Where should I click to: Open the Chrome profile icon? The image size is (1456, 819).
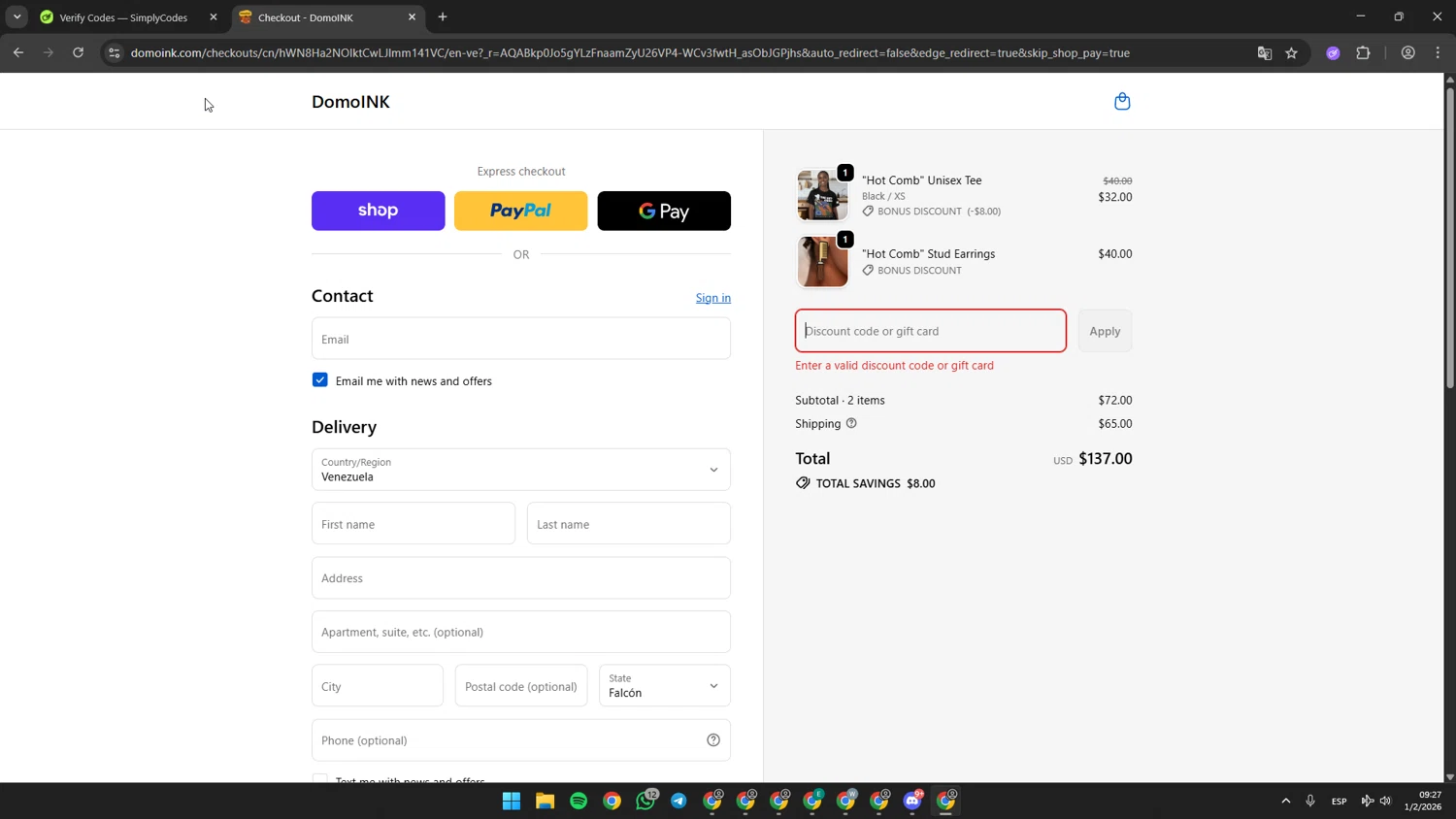point(1408,52)
